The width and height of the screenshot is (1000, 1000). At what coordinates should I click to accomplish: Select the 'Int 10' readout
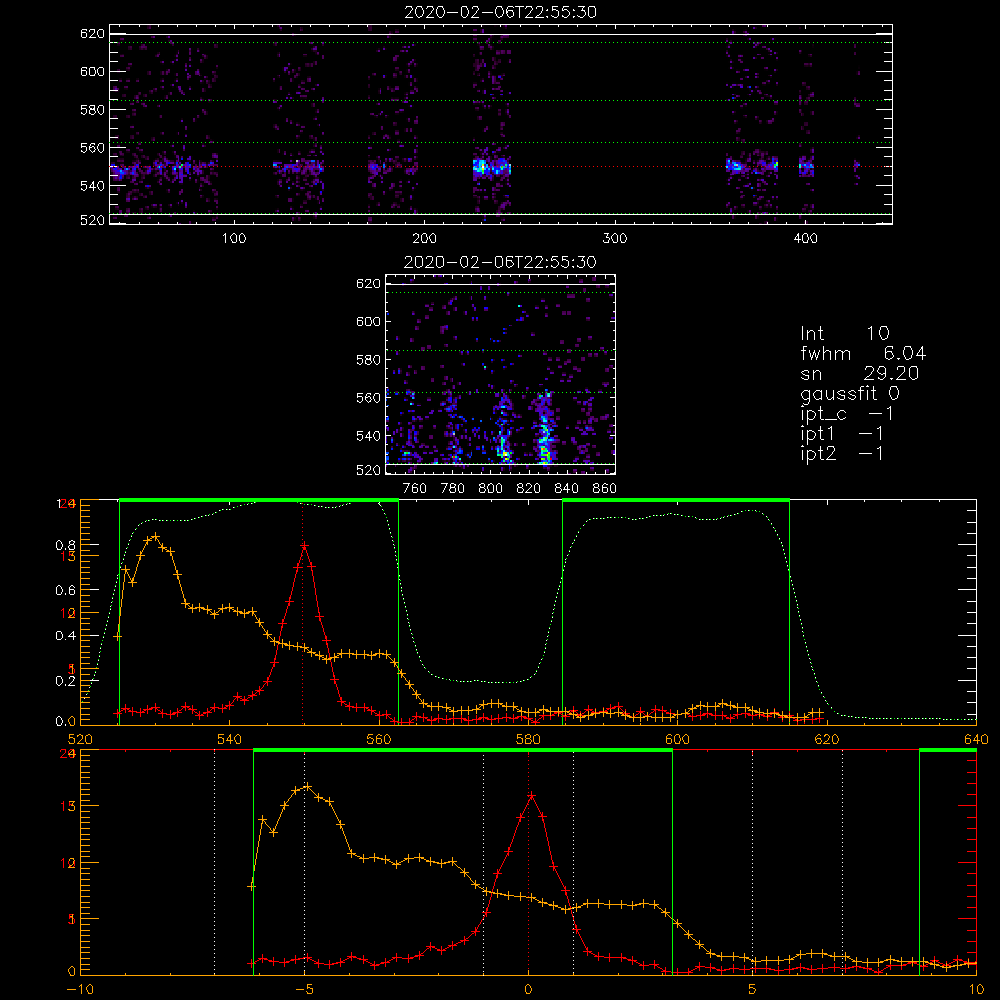tap(844, 333)
